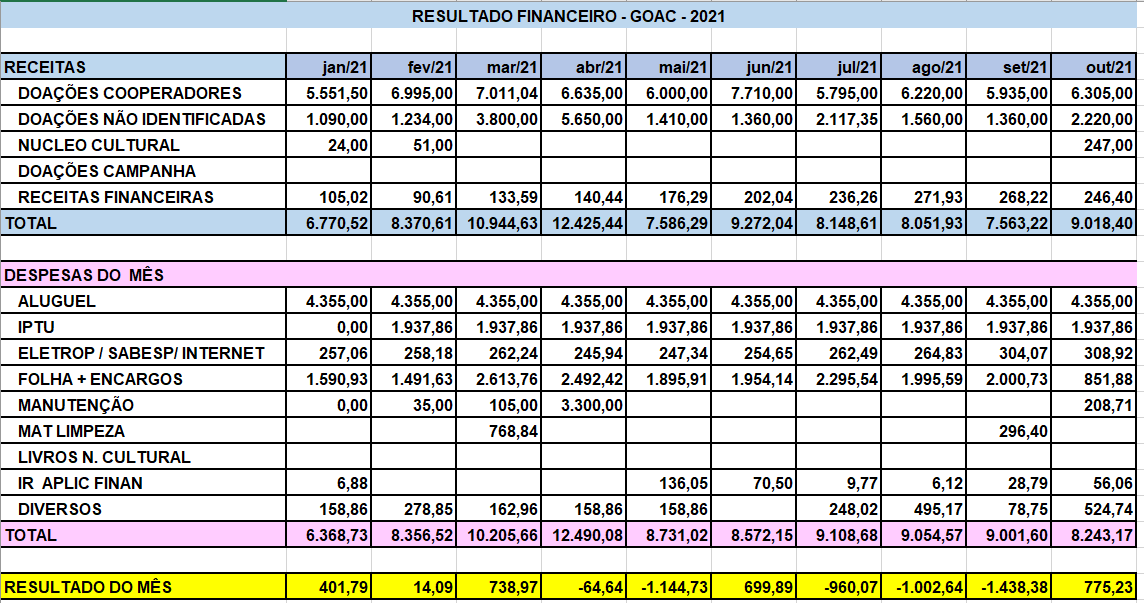Select monthly result cell -1.144,73
1144x603 pixels.
click(668, 587)
